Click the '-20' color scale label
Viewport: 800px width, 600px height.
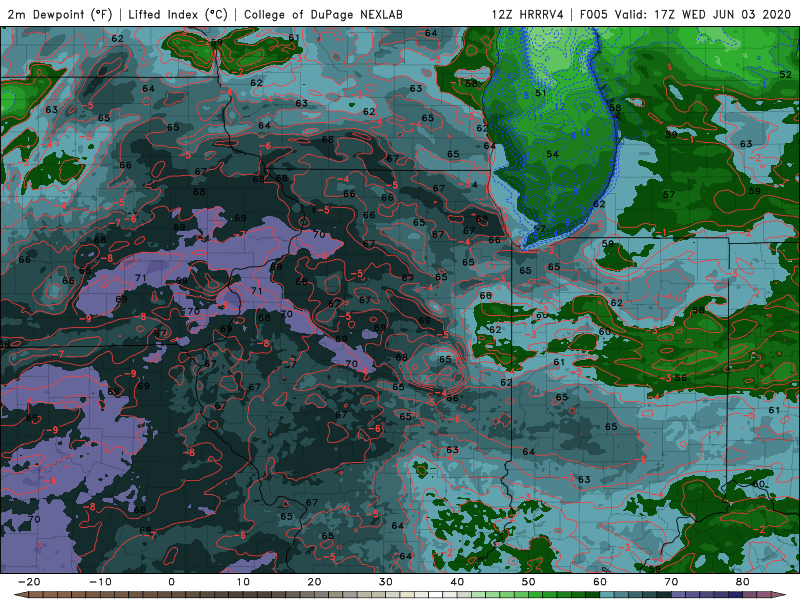click(x=29, y=582)
